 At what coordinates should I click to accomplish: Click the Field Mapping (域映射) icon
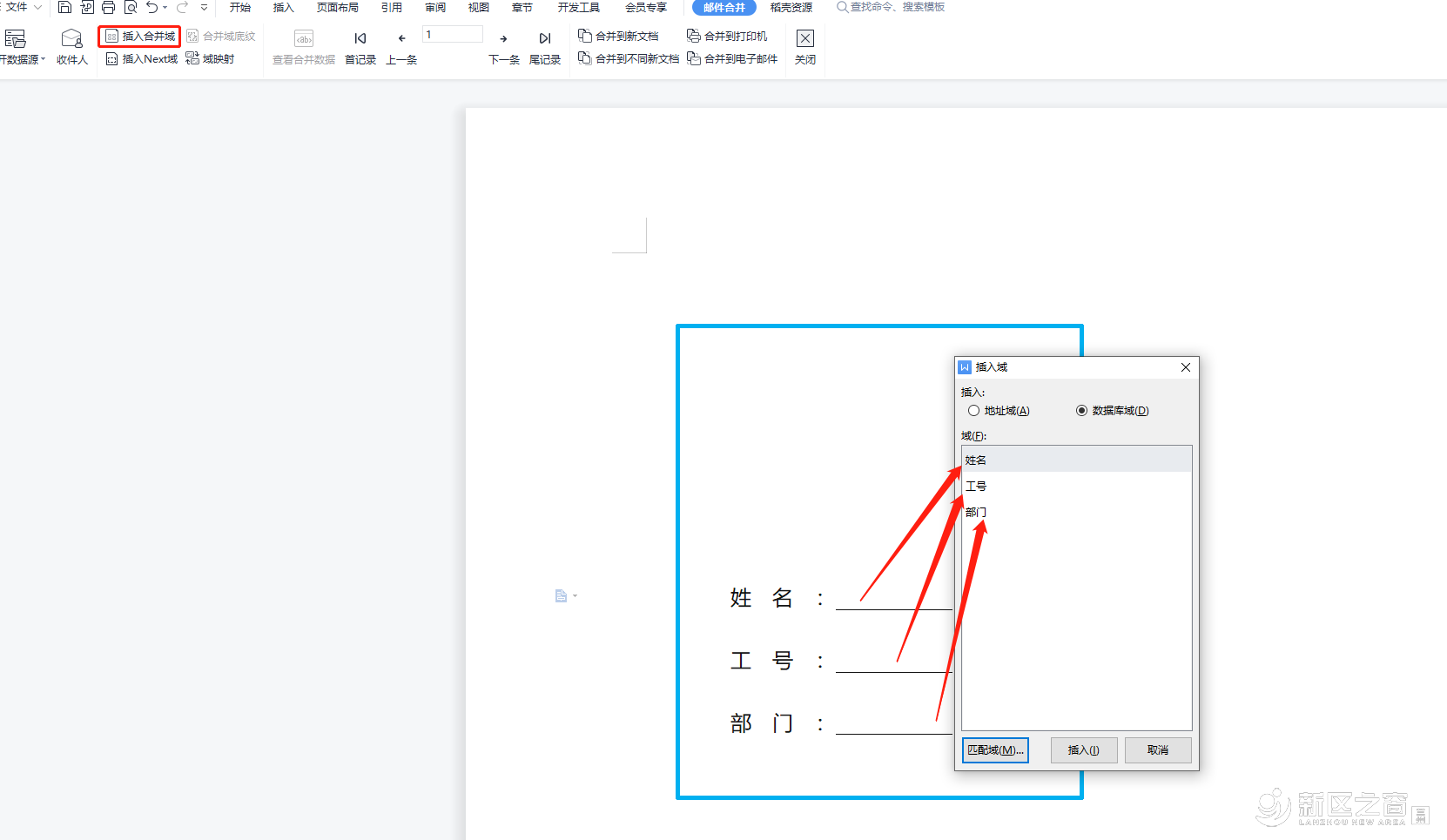pos(192,58)
